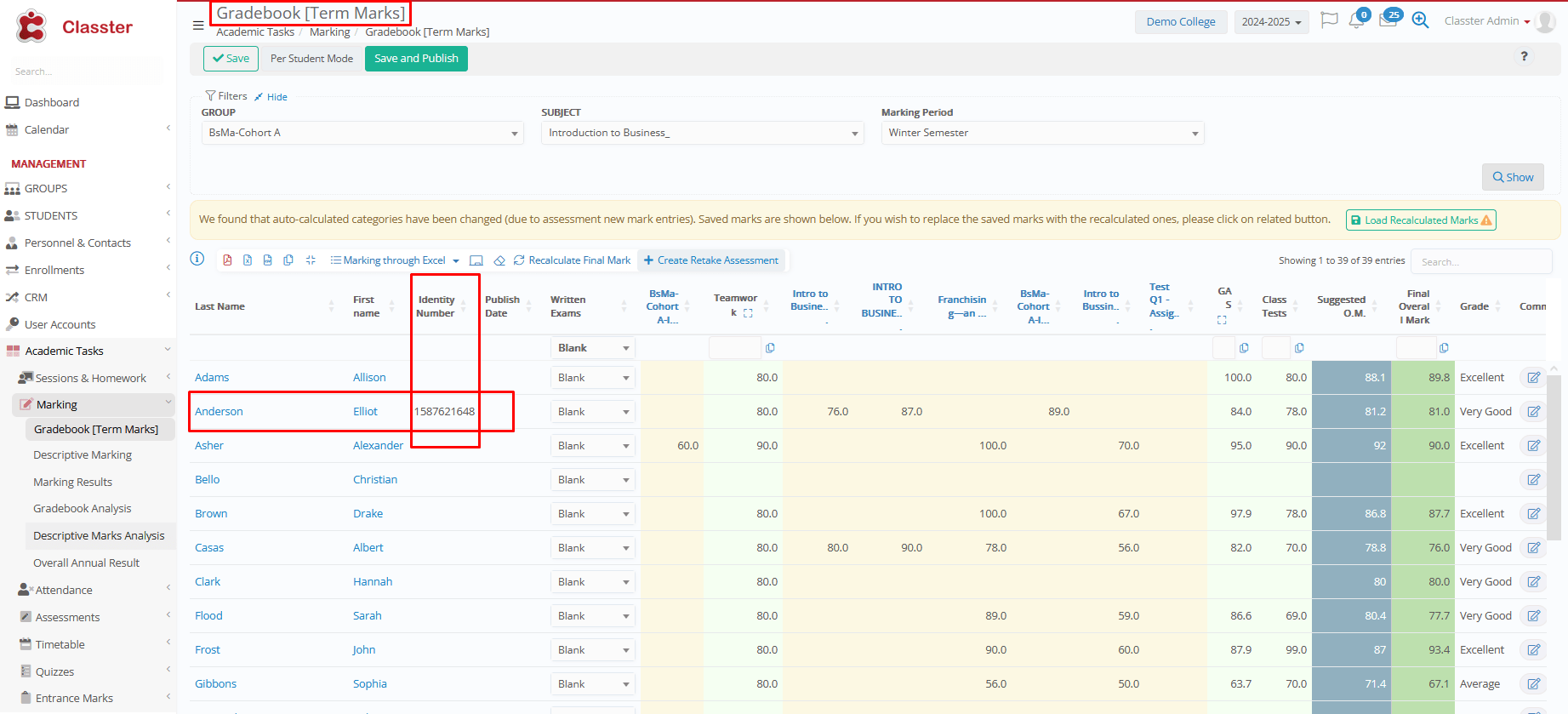
Task: Expand the Marking Period dropdown
Action: tap(1042, 133)
